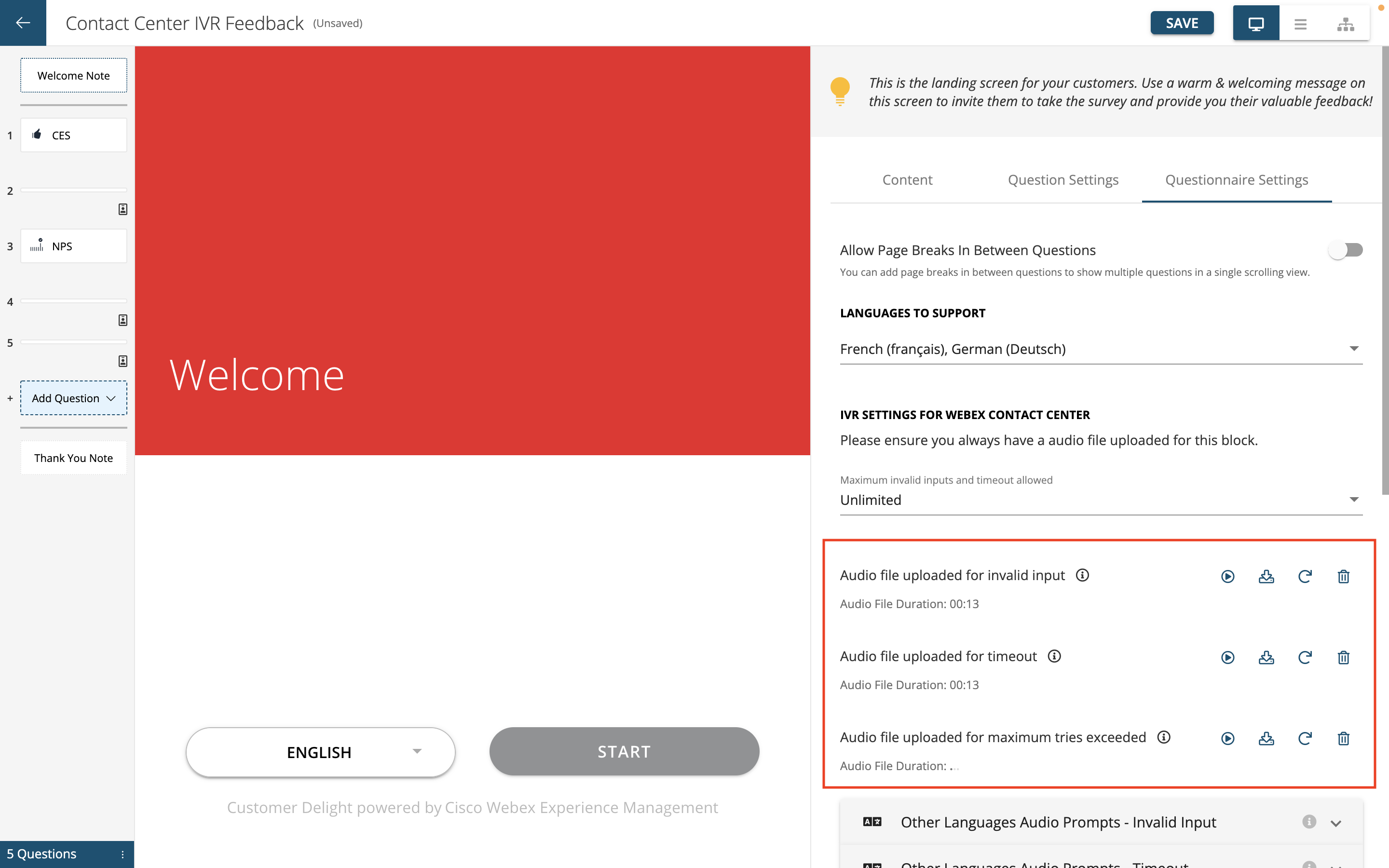
Task: Click the info icon next to Audio file uploaded for invalid input
Action: (1083, 574)
